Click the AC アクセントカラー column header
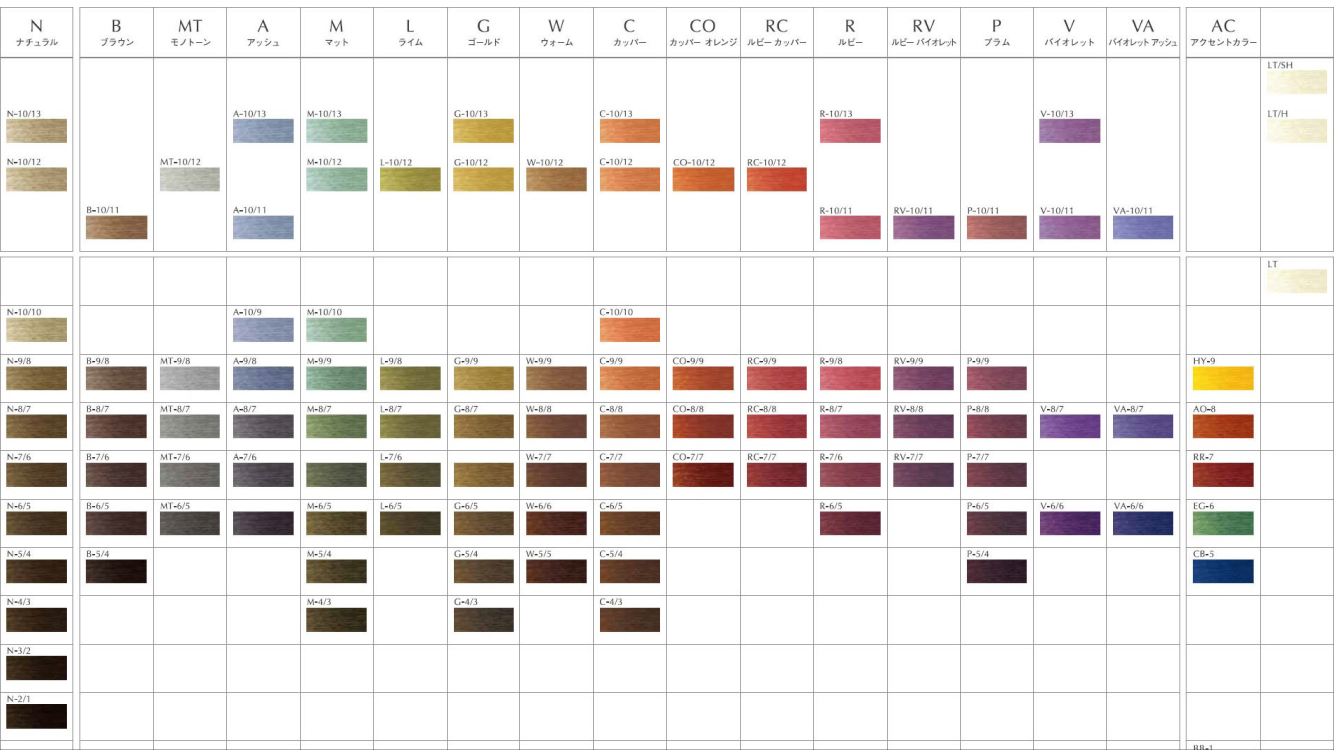The image size is (1334, 750). (x=1223, y=32)
